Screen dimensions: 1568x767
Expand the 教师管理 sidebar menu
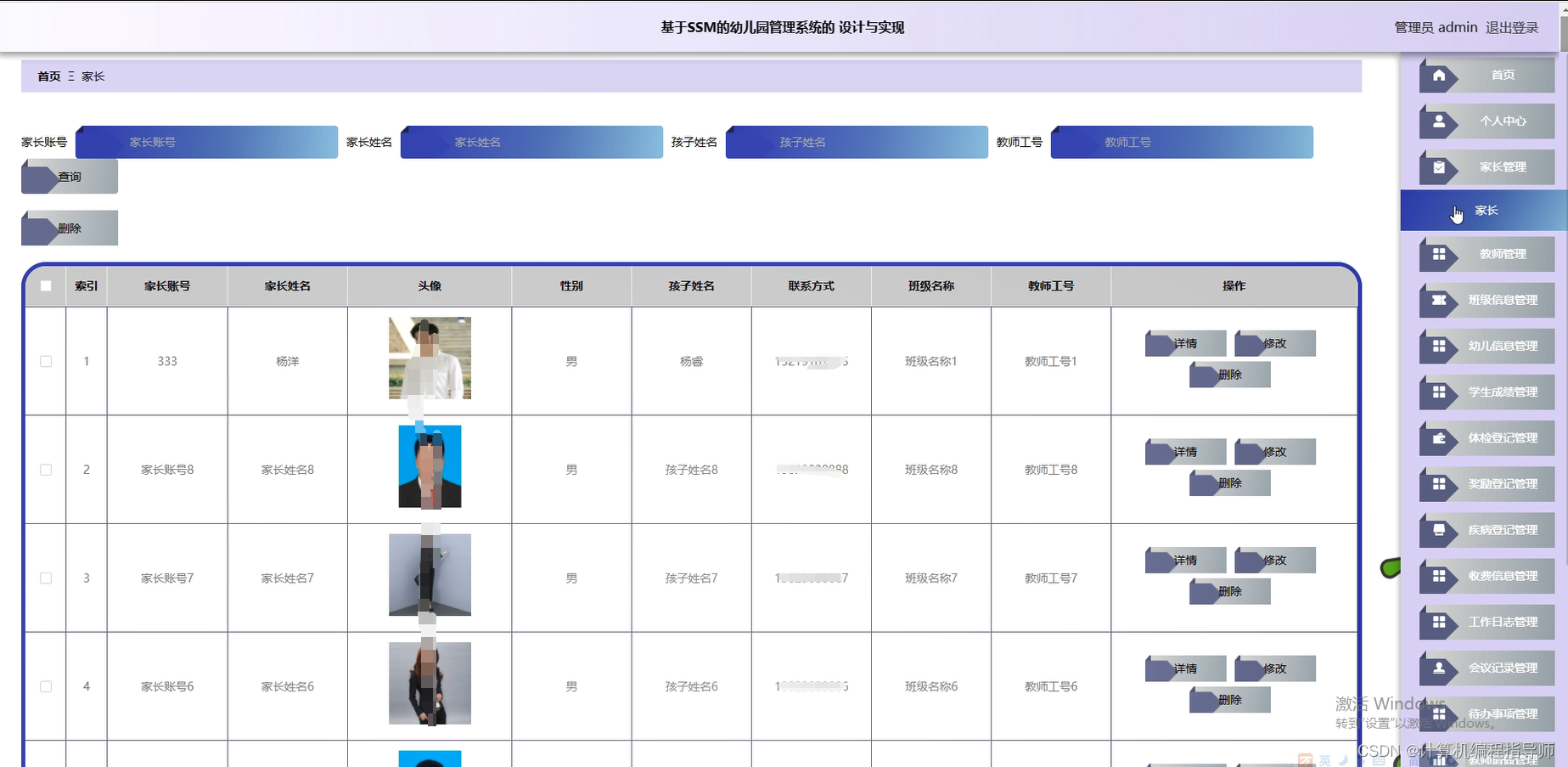[x=1487, y=254]
